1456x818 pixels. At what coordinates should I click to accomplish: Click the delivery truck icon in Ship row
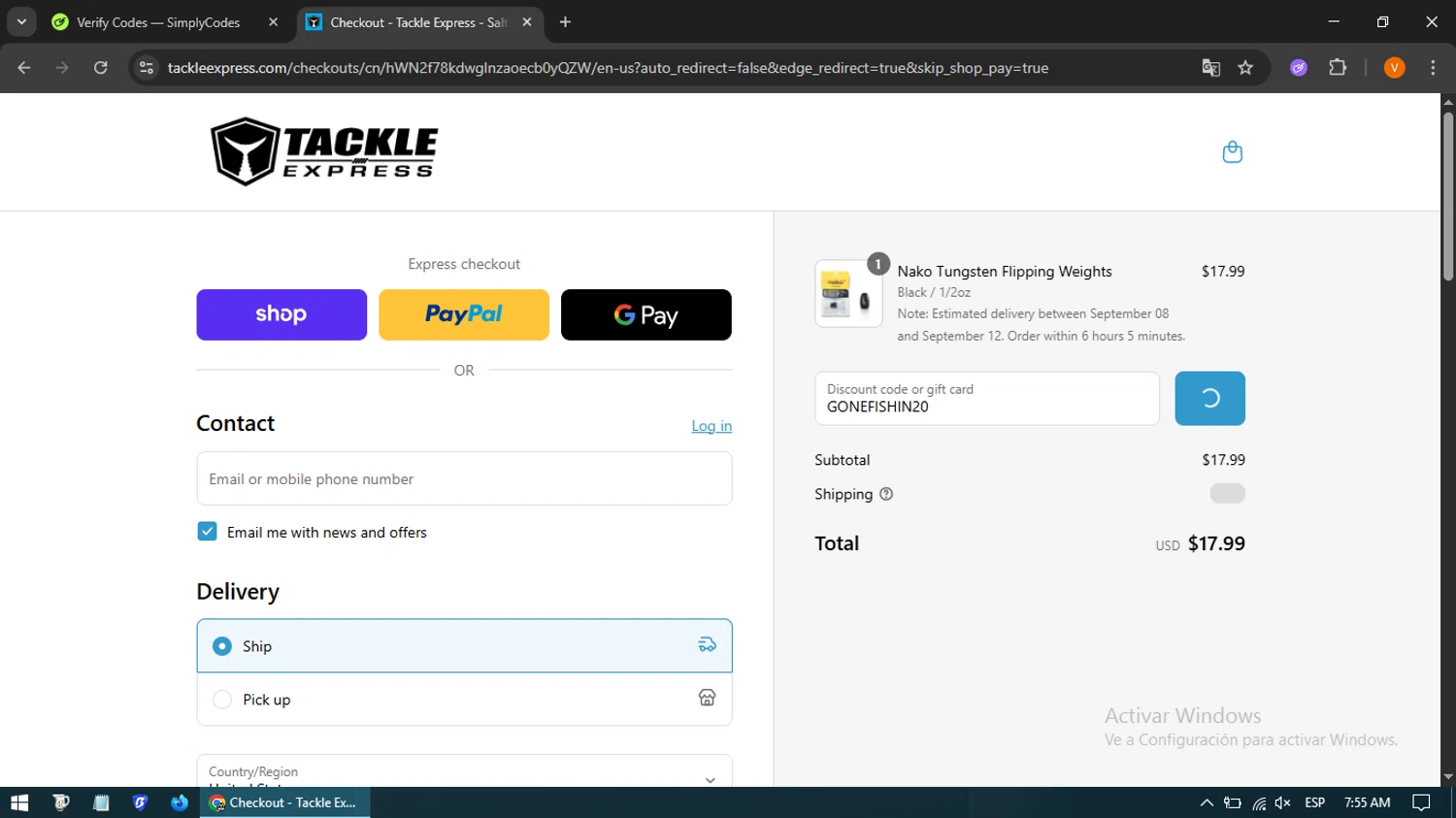tap(707, 644)
